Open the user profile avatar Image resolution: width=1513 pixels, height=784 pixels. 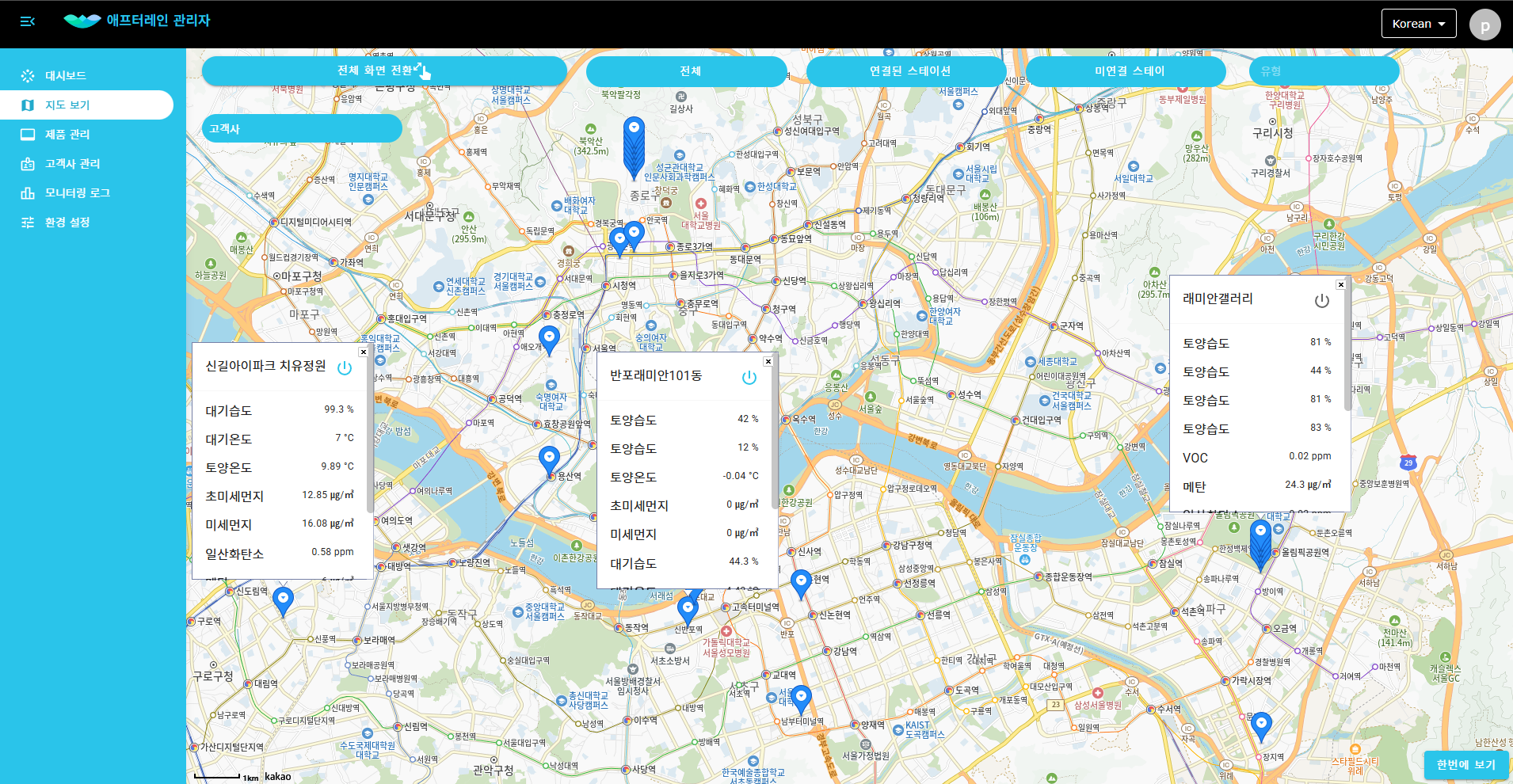(x=1484, y=25)
